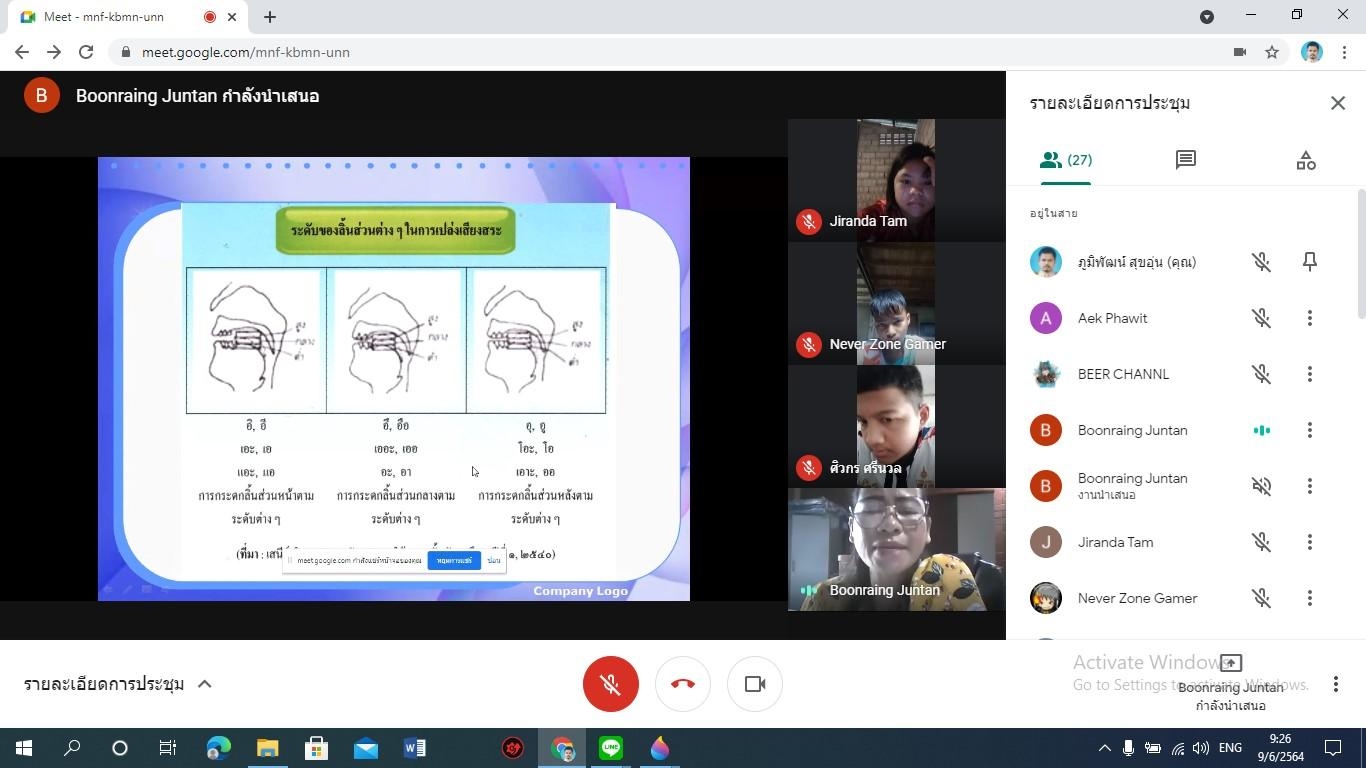Open the activities shapes tab
Image resolution: width=1366 pixels, height=768 pixels.
click(x=1305, y=160)
